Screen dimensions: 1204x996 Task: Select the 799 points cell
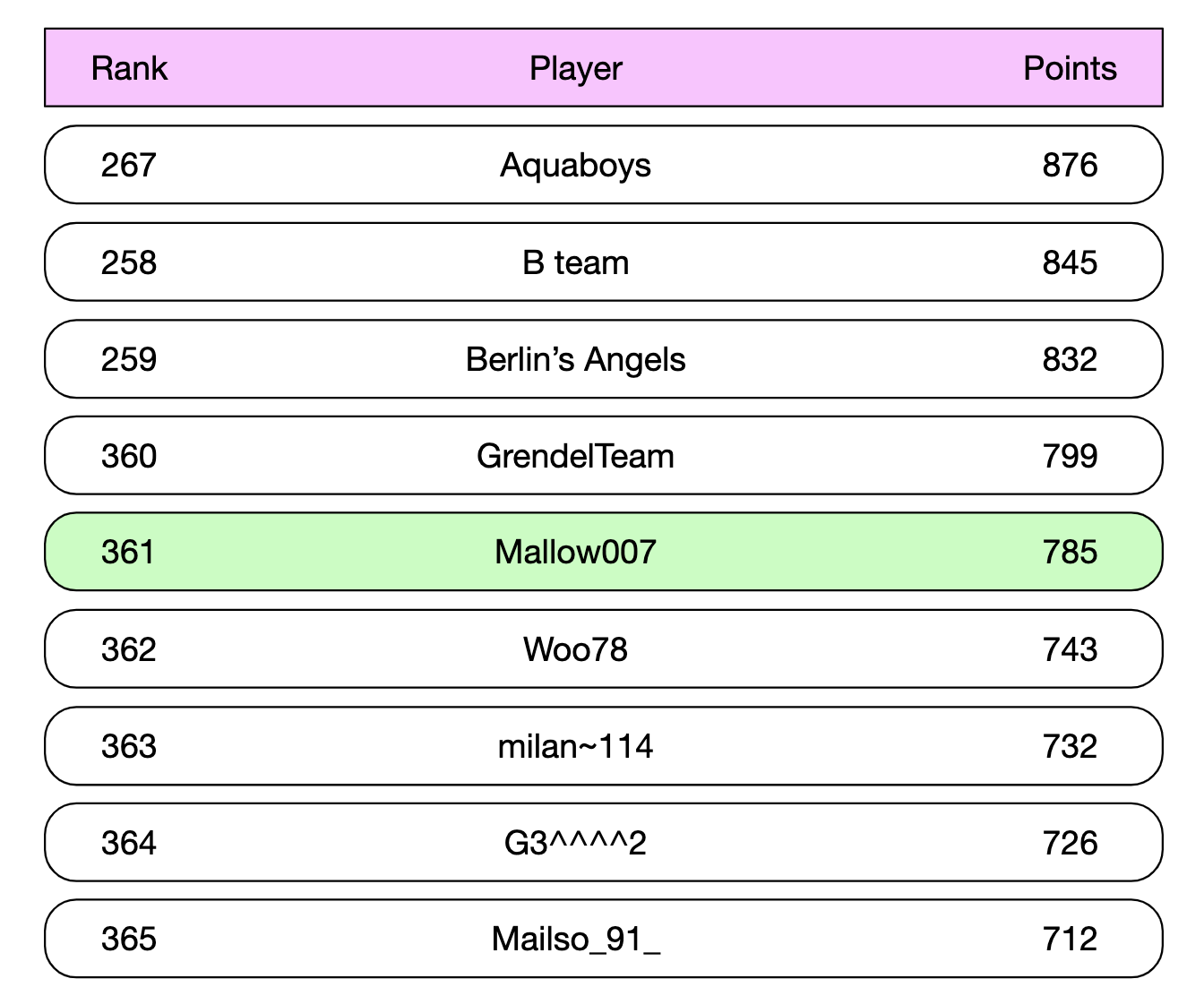click(1070, 455)
